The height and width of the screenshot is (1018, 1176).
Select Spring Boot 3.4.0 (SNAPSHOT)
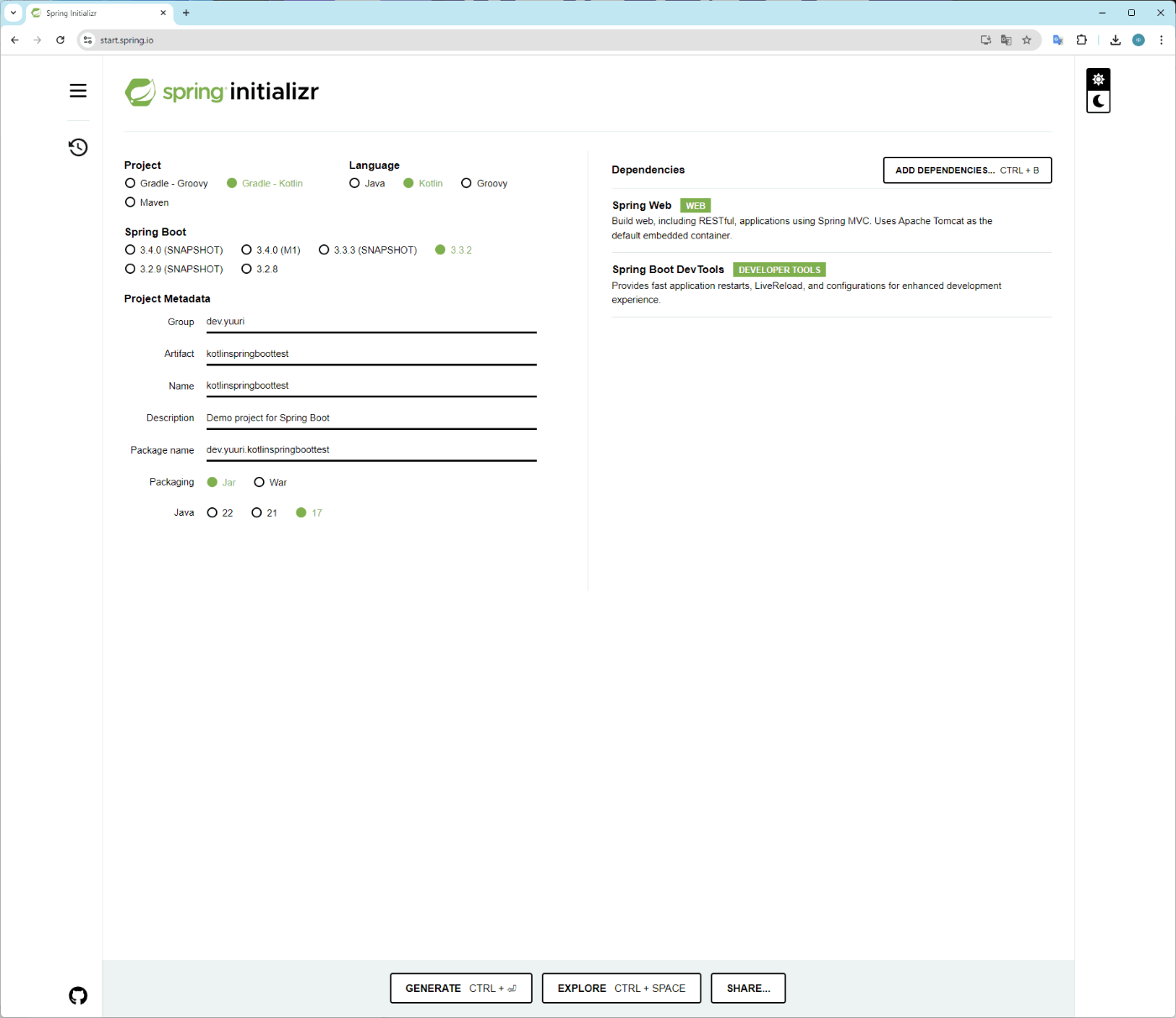click(174, 250)
